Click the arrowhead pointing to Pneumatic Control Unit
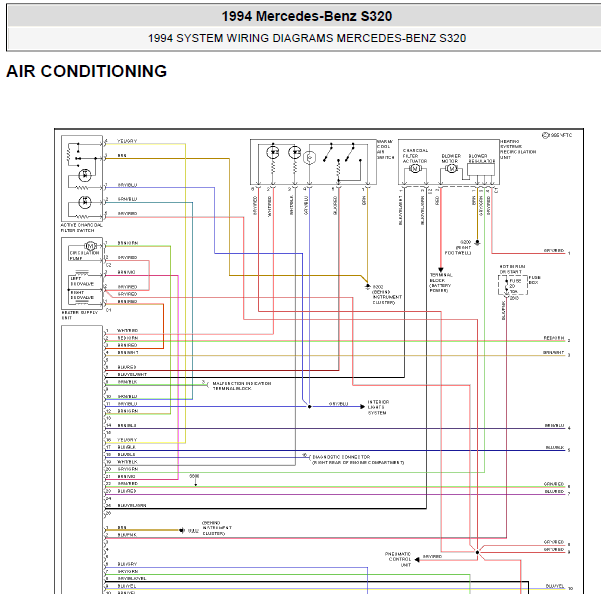Image resolution: width=601 pixels, height=594 pixels. coord(417,560)
